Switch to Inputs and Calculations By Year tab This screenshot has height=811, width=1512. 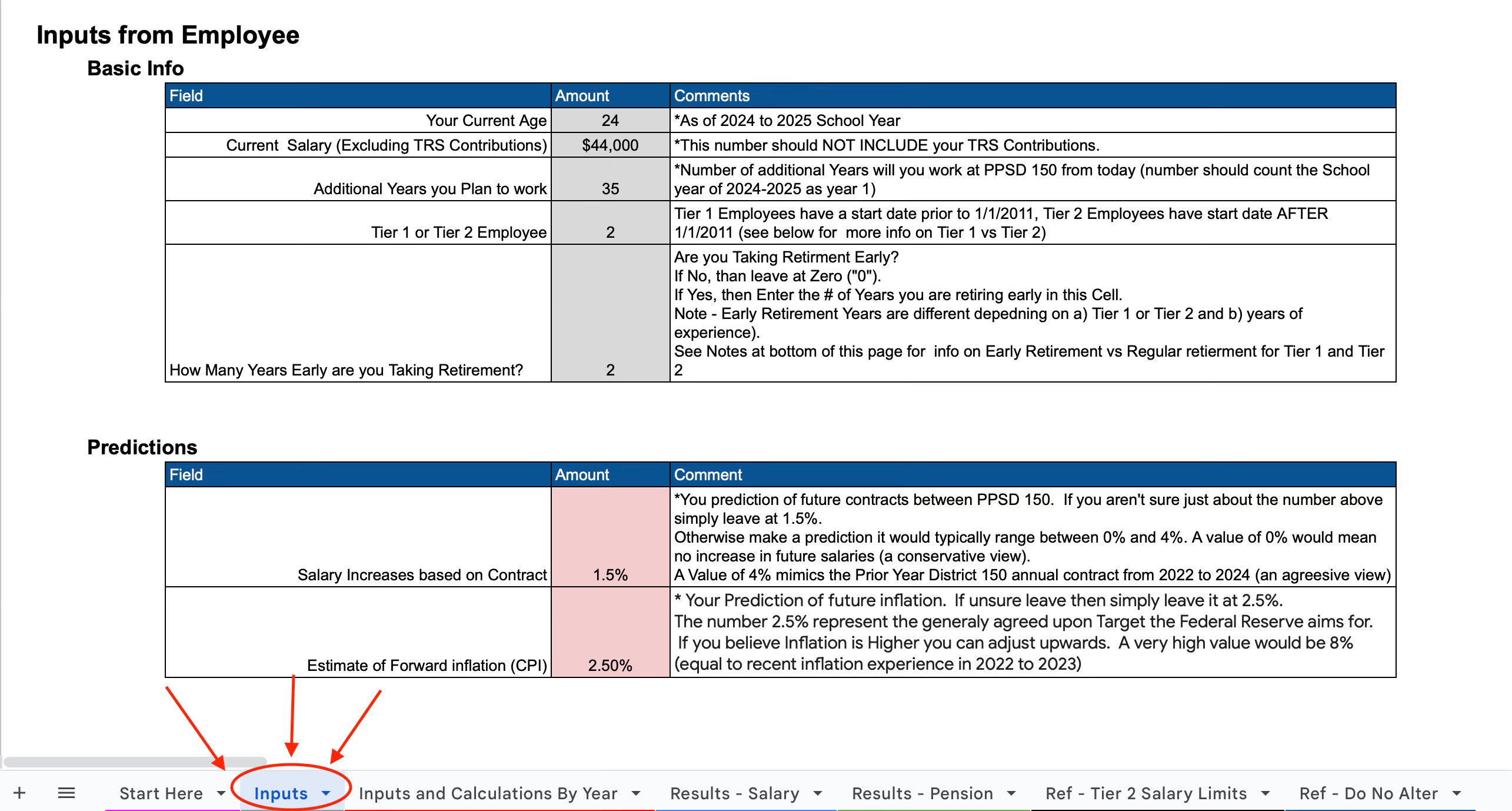click(x=488, y=793)
